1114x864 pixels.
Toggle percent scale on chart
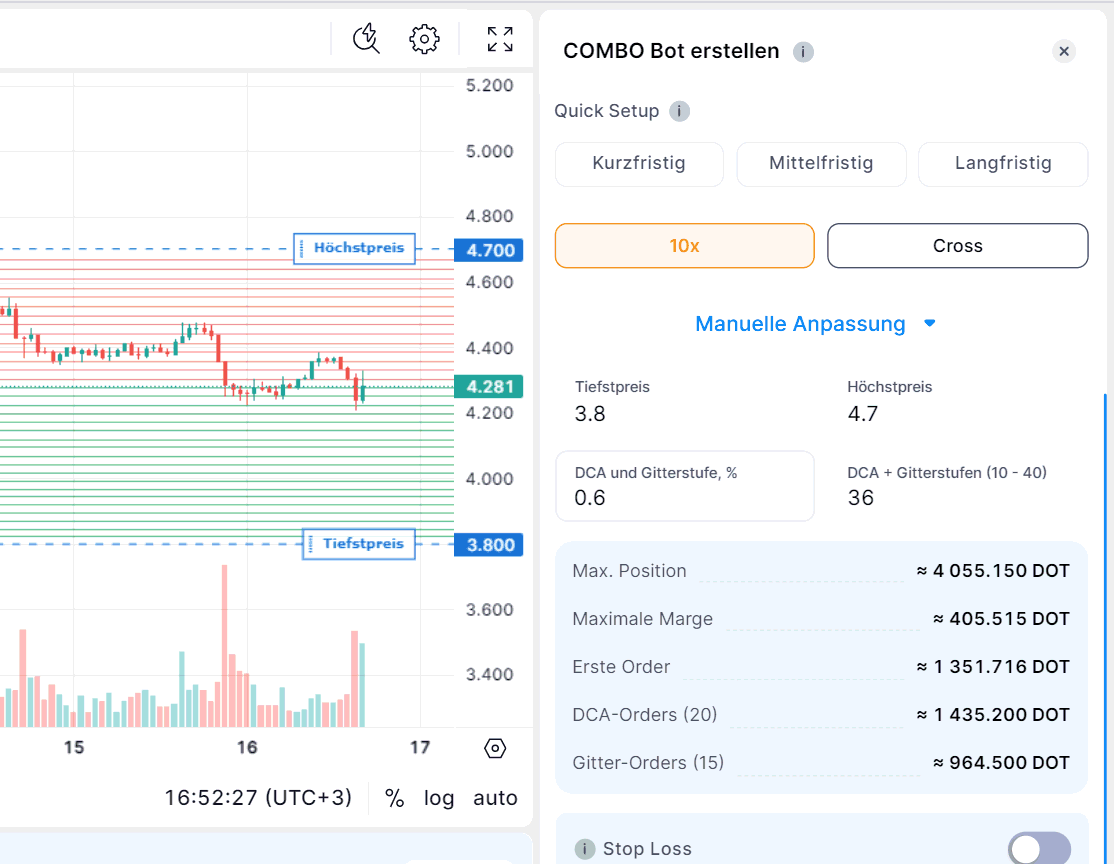(395, 798)
